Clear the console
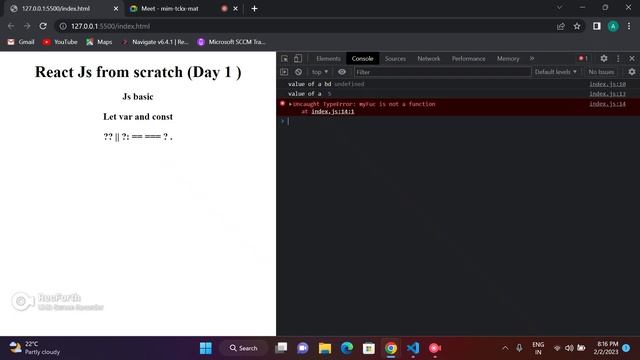640x360 pixels. [298, 72]
